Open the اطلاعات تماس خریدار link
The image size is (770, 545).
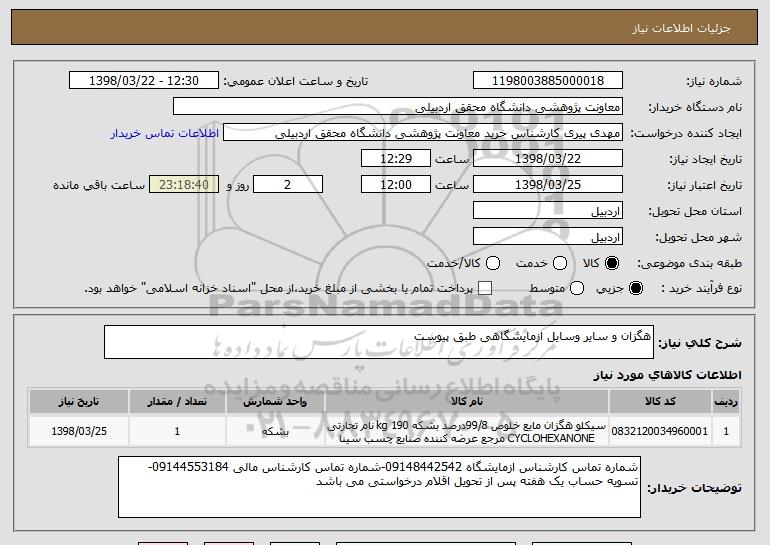[165, 134]
